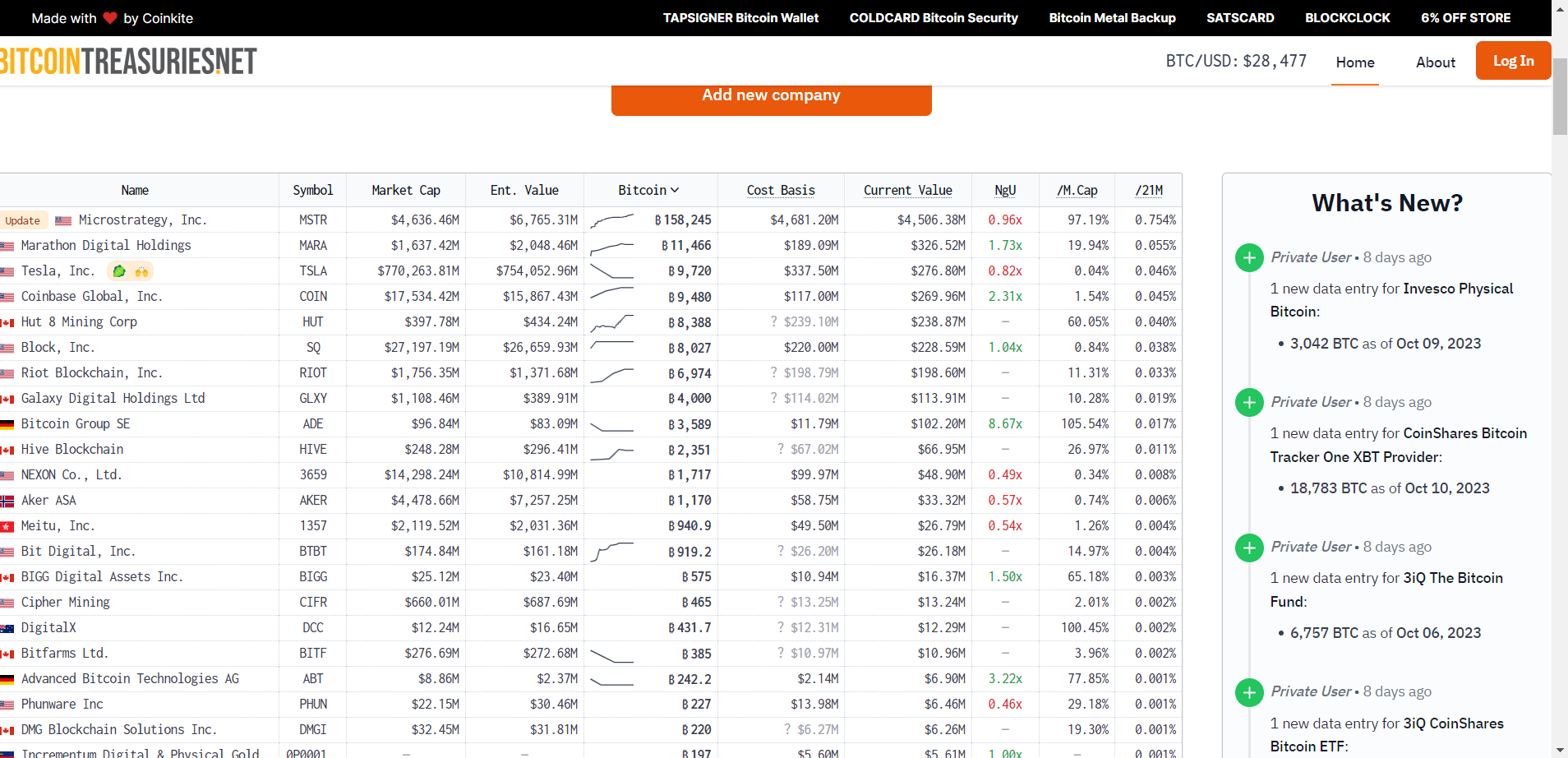
Task: Click the US flag beside Microstrategy, Inc.
Action: coord(63,220)
